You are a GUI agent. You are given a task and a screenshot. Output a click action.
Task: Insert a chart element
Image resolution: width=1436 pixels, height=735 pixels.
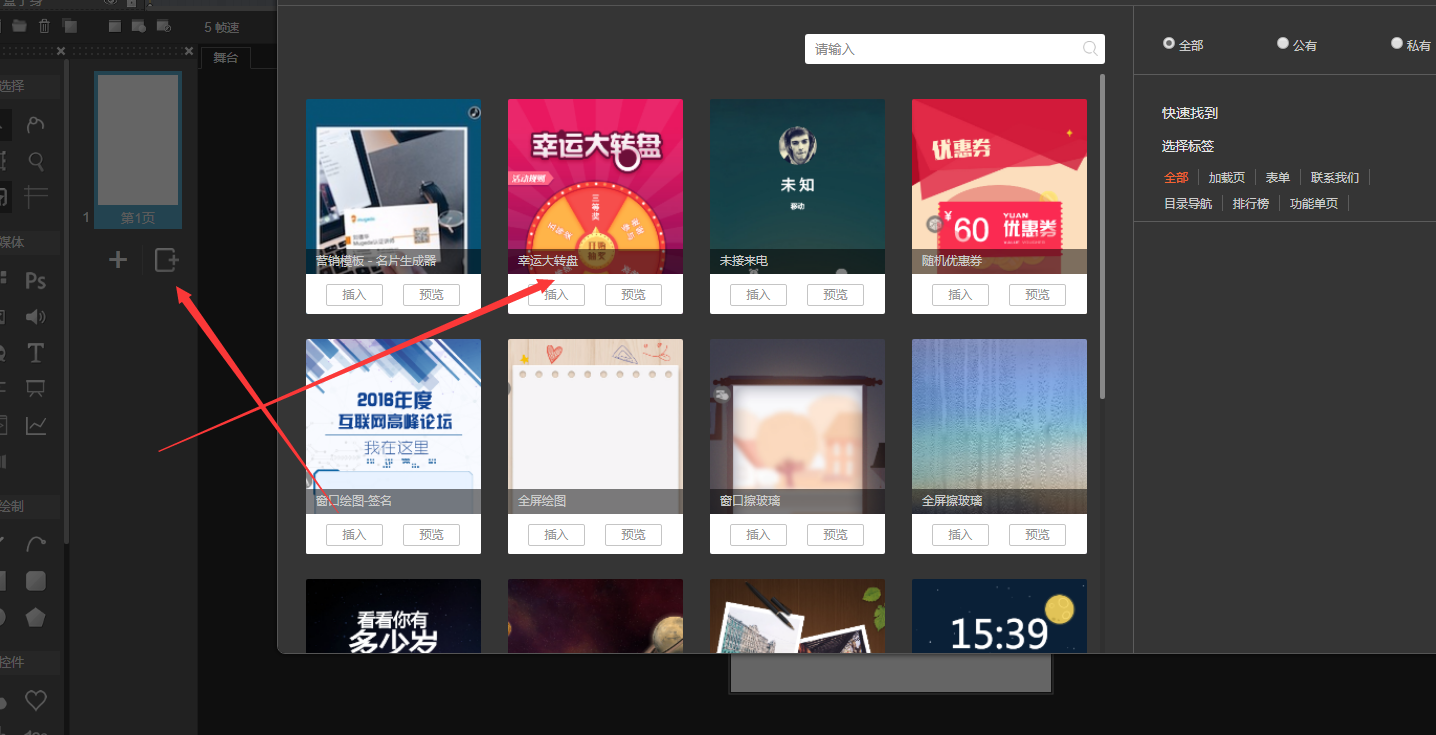click(36, 426)
